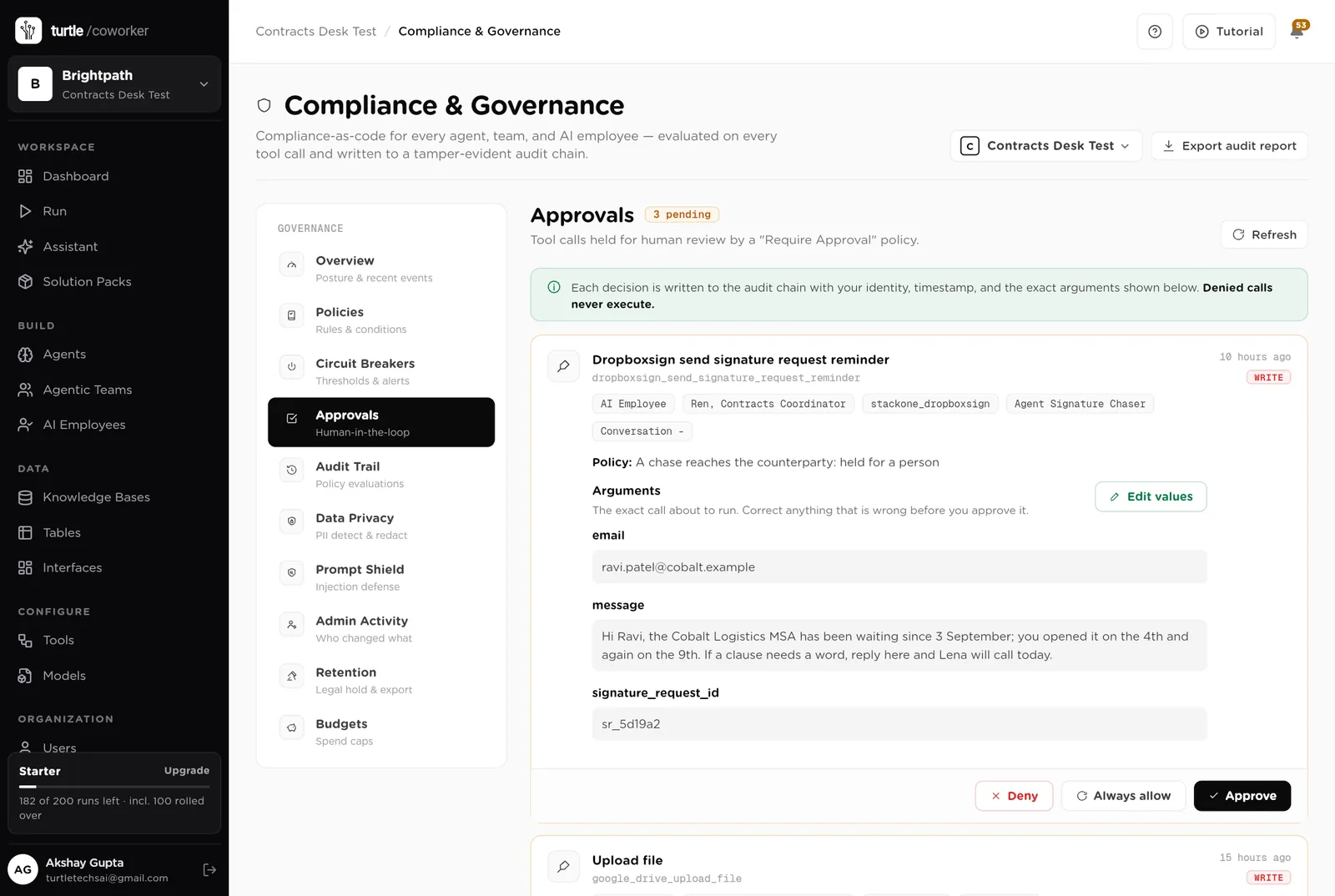Click the Admin Activity person icon
This screenshot has width=1335, height=896.
pos(291,624)
